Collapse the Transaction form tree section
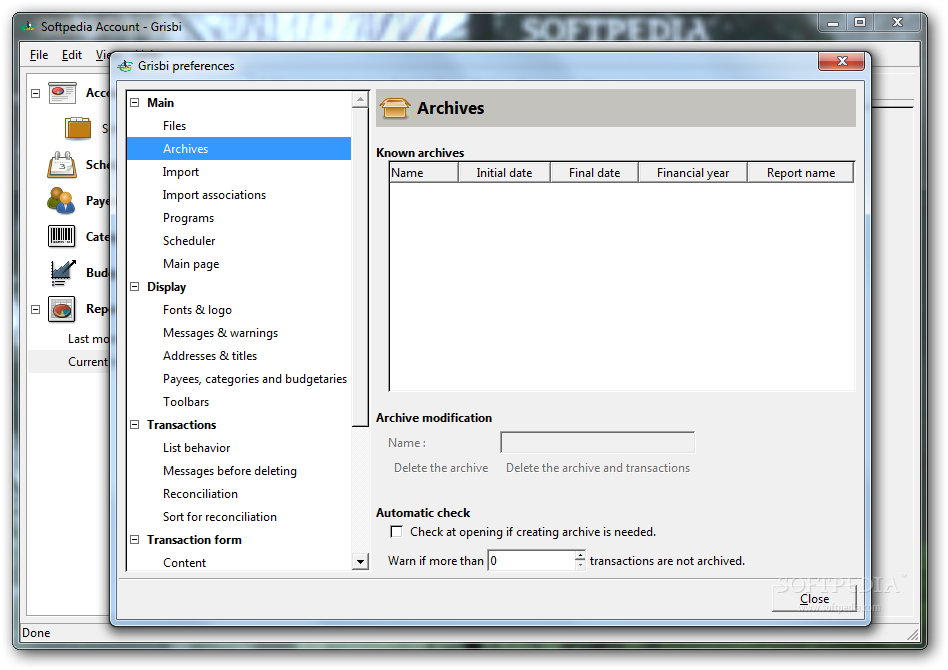Viewport: 948px width, 670px height. pyautogui.click(x=135, y=539)
